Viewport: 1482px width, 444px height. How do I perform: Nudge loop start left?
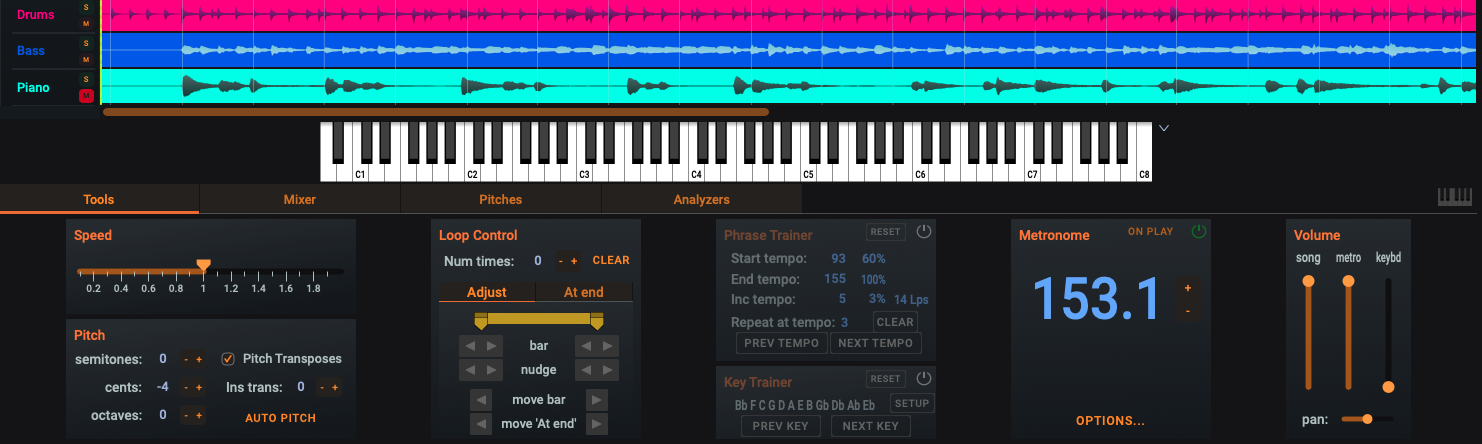click(470, 370)
